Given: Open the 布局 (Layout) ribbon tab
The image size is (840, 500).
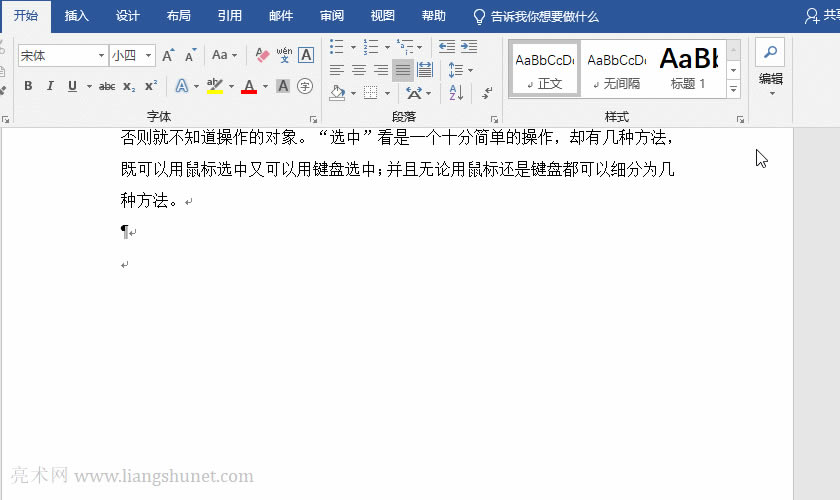Looking at the screenshot, I should (x=179, y=16).
